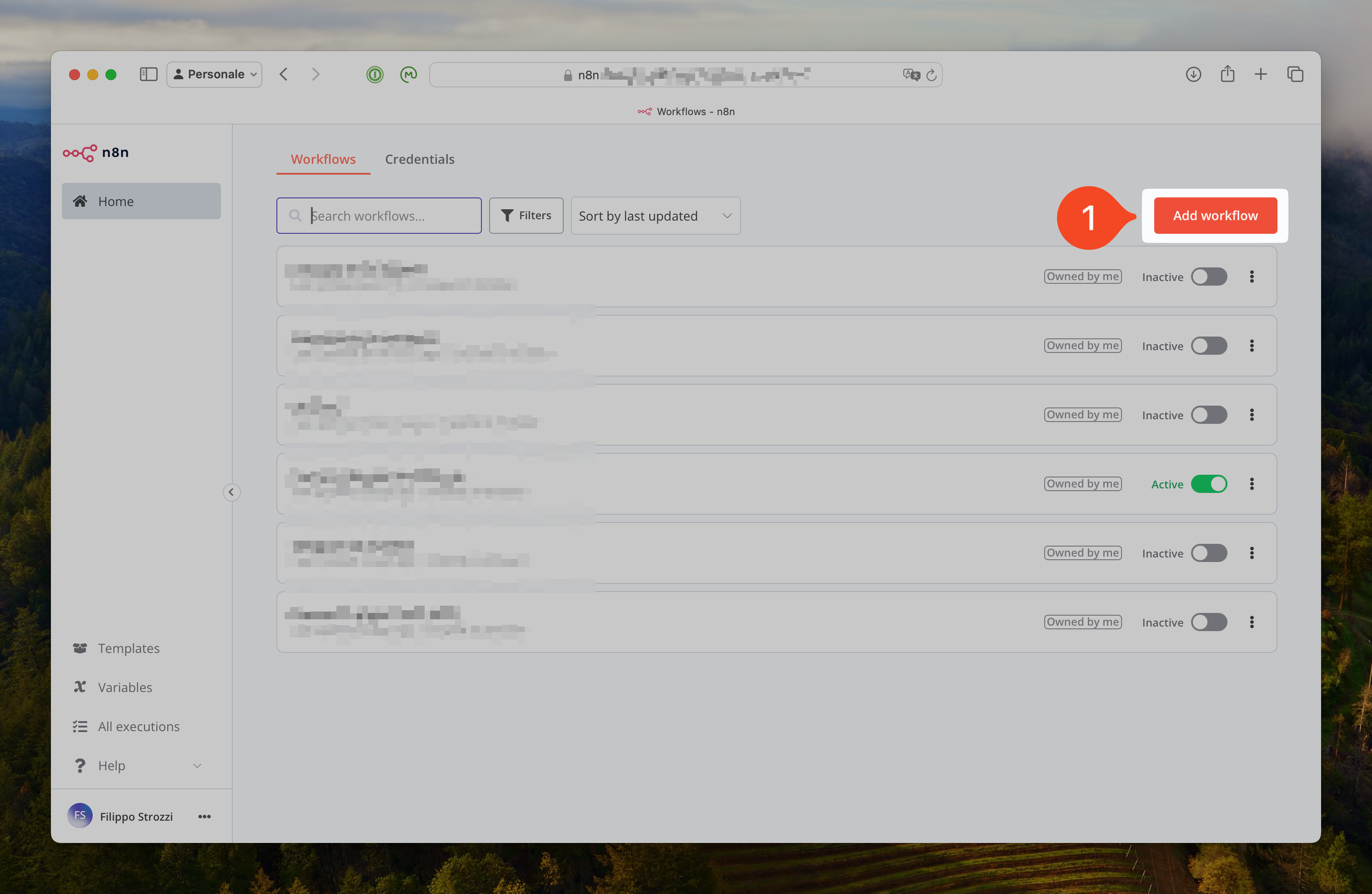Image resolution: width=1372 pixels, height=894 pixels.
Task: Open user menu dots beside Filippo Strozzi
Action: [204, 816]
